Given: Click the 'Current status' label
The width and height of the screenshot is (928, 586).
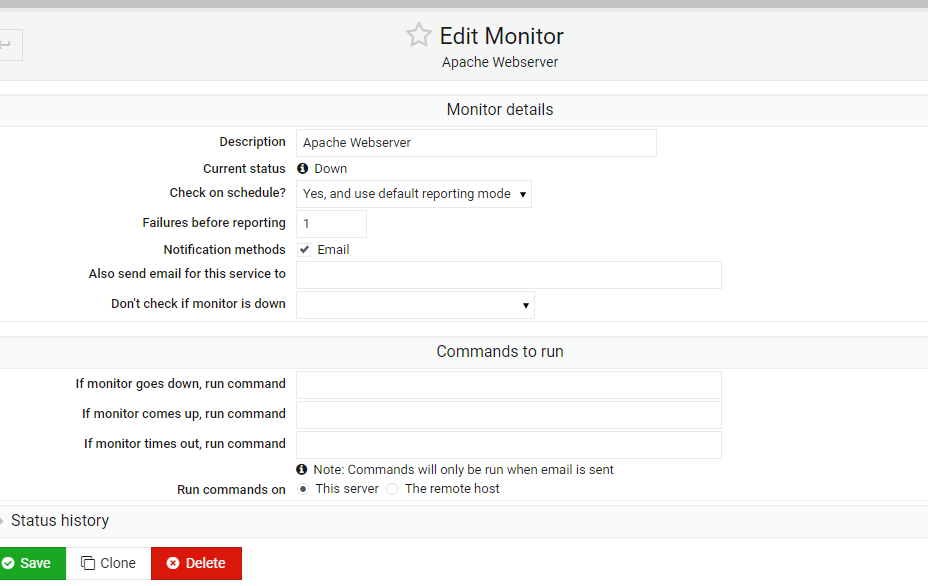Looking at the screenshot, I should pyautogui.click(x=244, y=169).
